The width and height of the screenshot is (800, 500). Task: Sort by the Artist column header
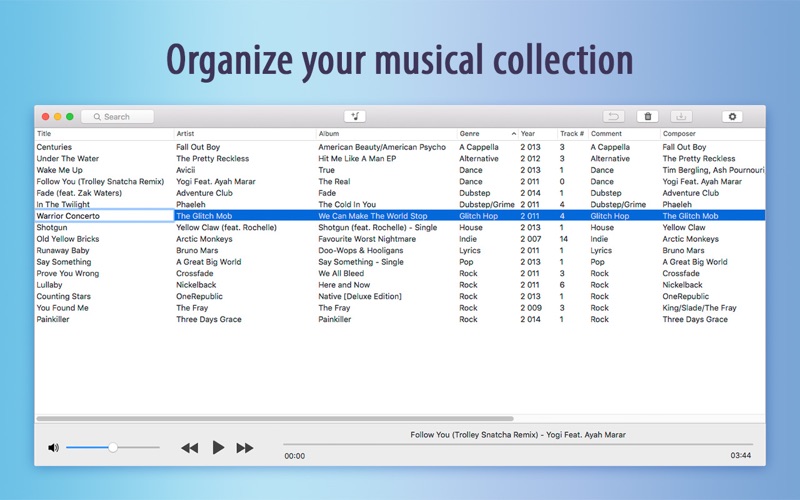point(245,134)
